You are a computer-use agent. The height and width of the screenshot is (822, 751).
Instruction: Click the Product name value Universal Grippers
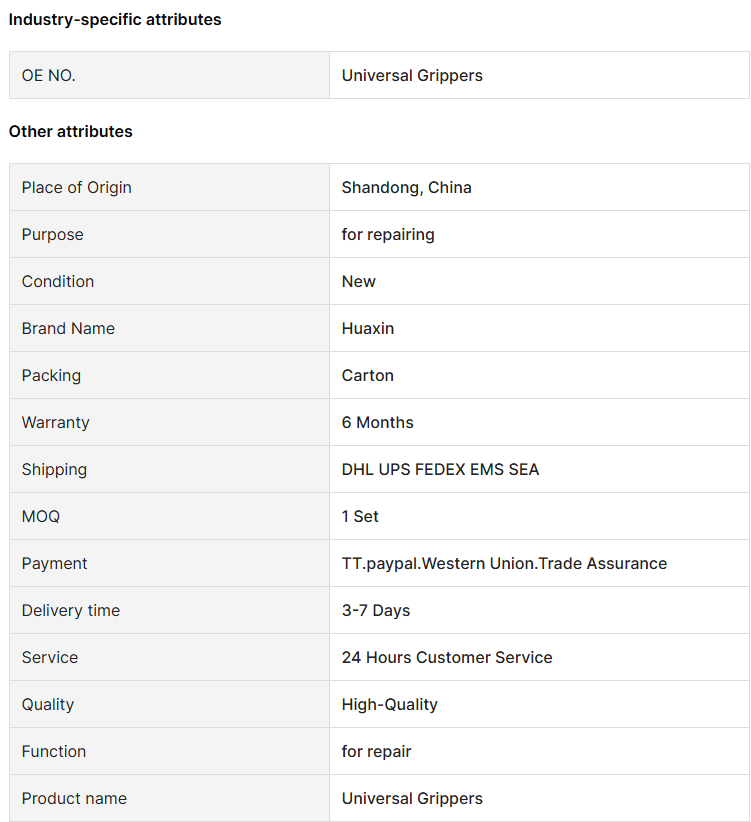[412, 798]
